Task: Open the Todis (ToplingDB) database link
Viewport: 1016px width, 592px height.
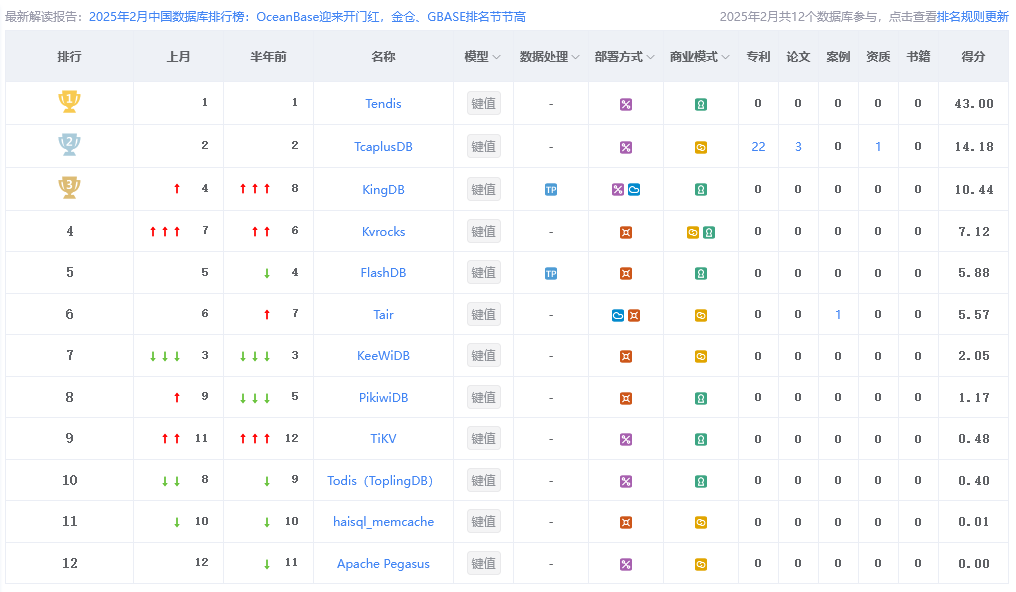Action: pos(380,481)
